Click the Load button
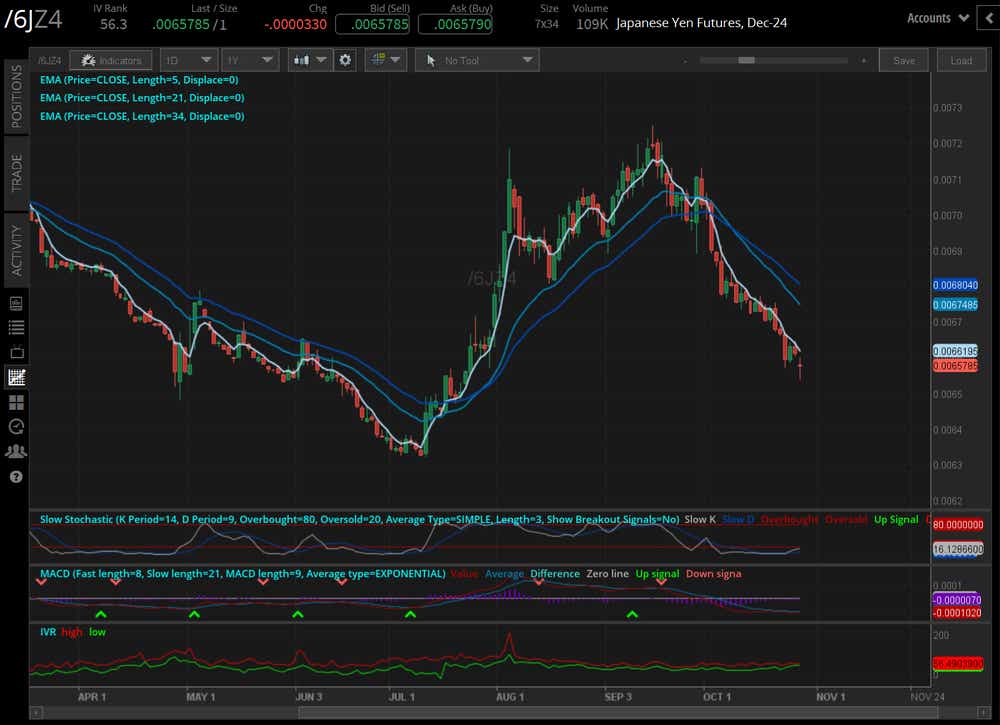The width and height of the screenshot is (1000, 725). click(961, 60)
